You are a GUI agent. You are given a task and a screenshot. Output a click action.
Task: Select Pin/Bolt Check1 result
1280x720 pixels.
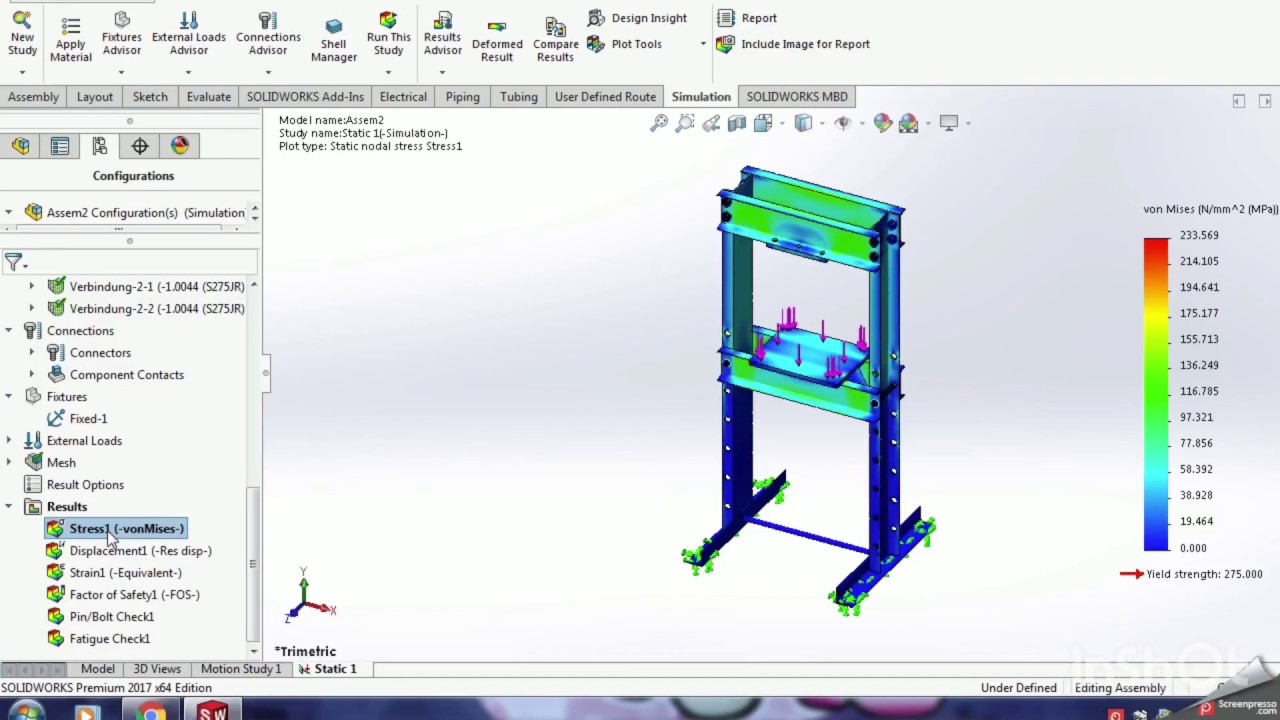[x=100, y=617]
